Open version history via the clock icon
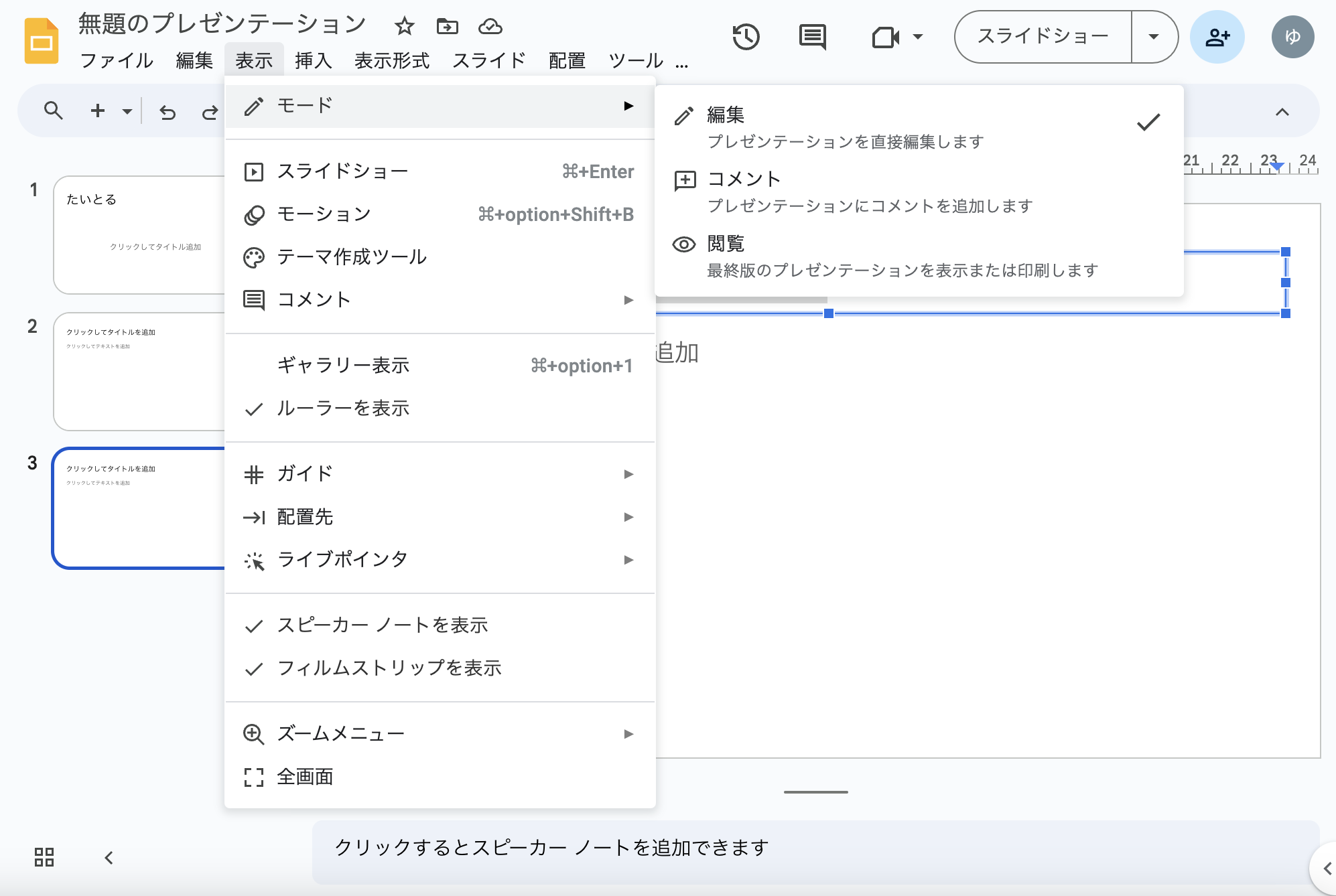The height and width of the screenshot is (896, 1336). coord(747,37)
